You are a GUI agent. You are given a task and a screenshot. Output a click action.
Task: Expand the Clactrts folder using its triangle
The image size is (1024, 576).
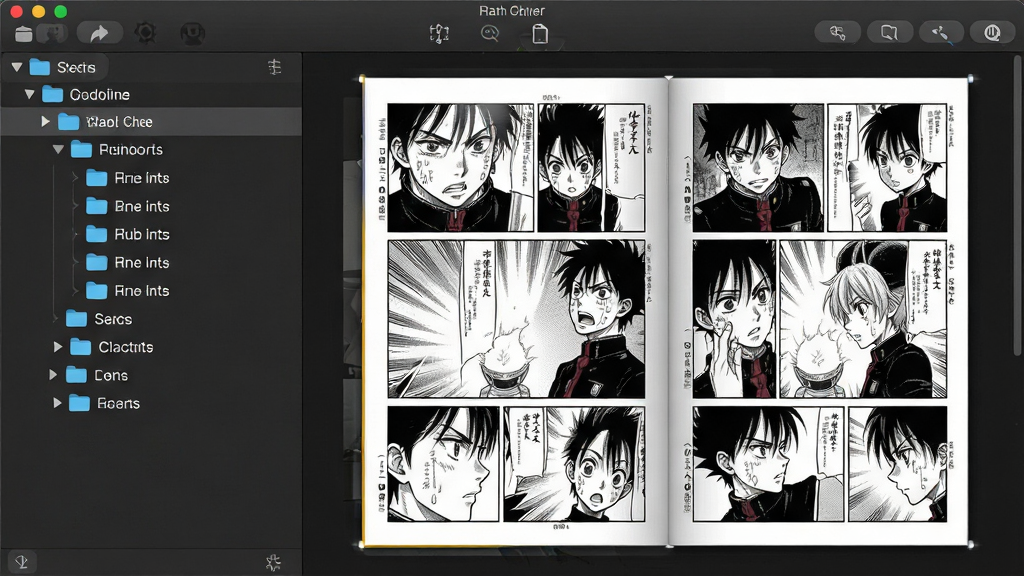pyautogui.click(x=57, y=347)
